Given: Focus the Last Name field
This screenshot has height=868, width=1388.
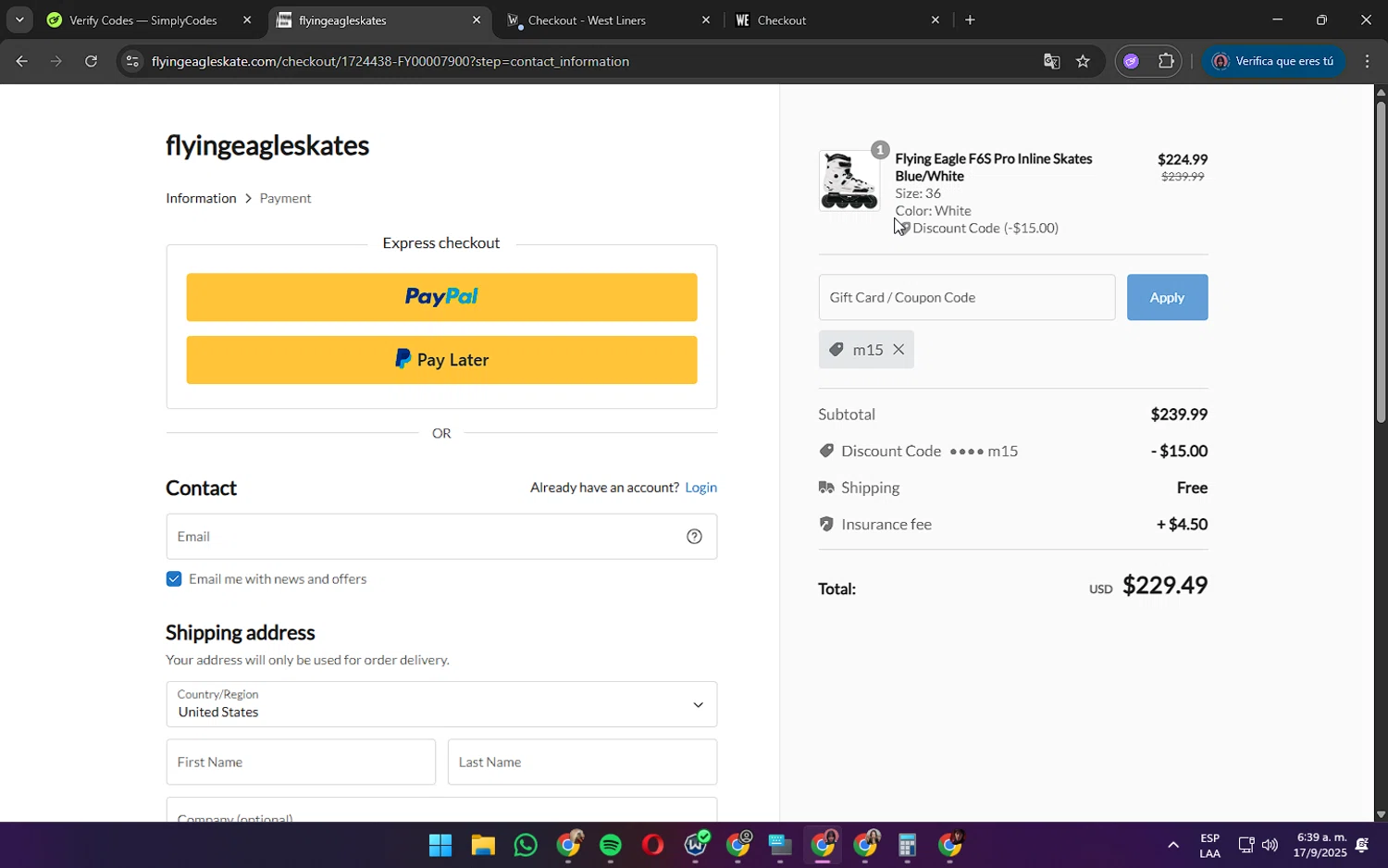Looking at the screenshot, I should pyautogui.click(x=582, y=762).
